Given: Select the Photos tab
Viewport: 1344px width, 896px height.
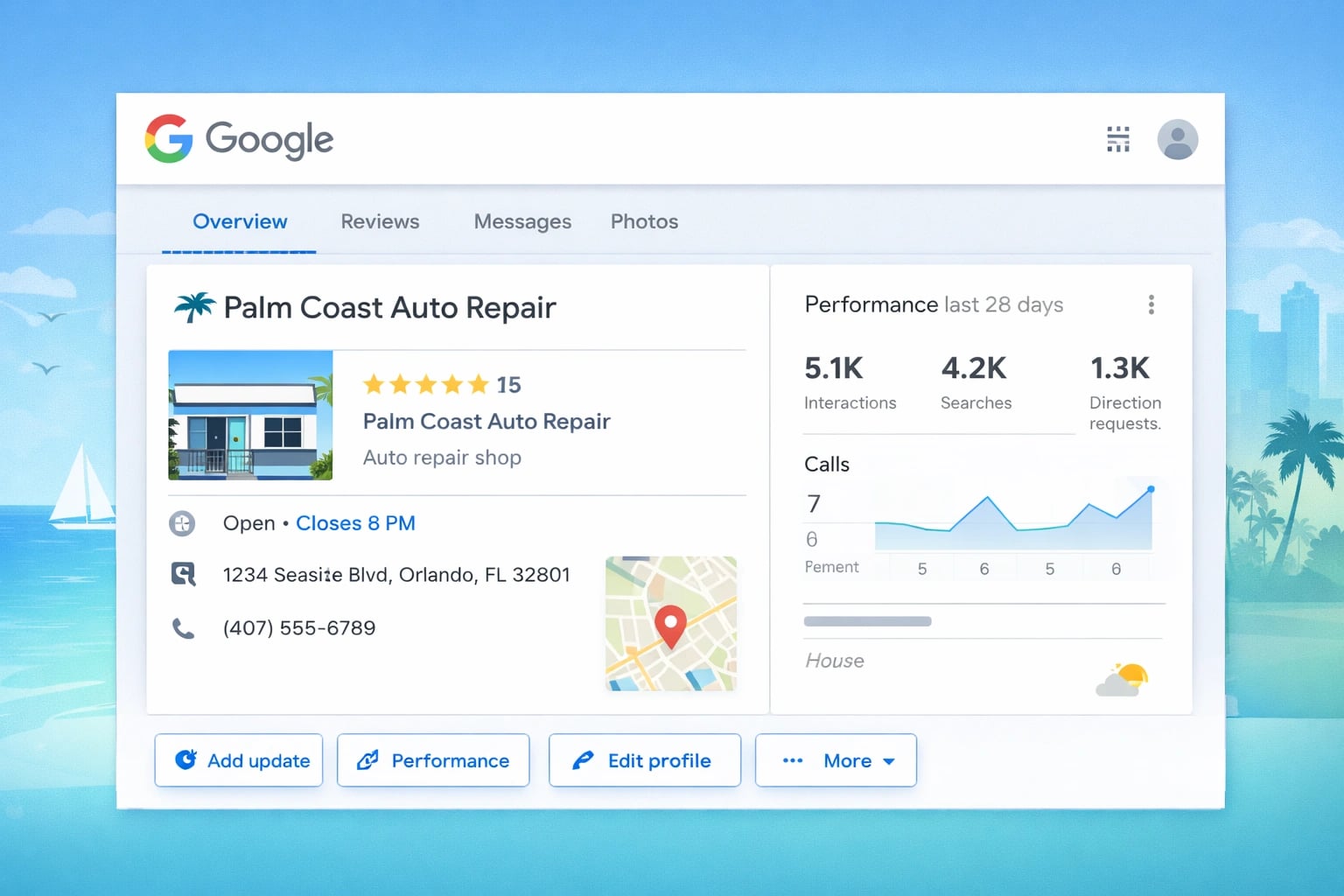Looking at the screenshot, I should 644,221.
